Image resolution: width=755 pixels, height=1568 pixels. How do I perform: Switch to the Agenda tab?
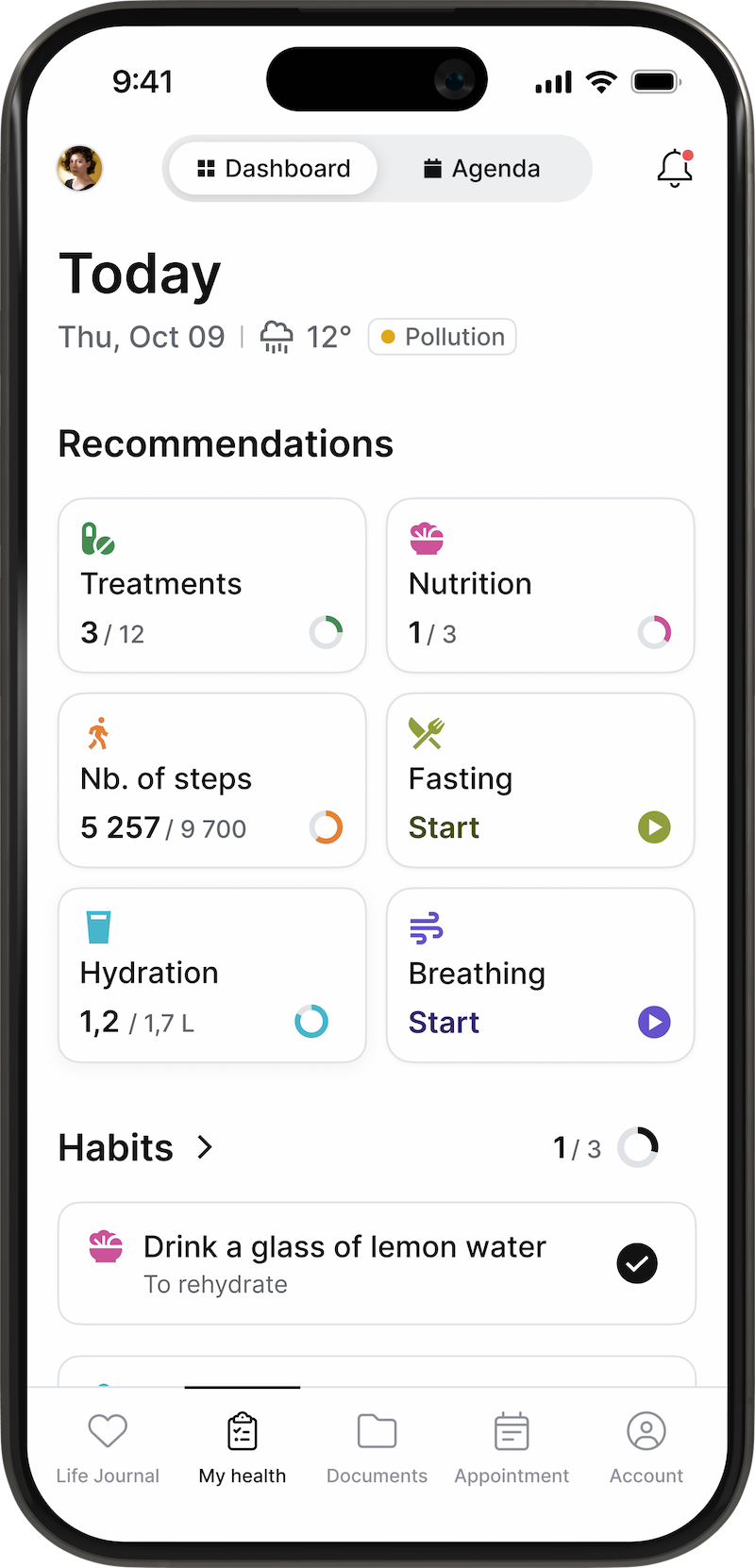pos(482,169)
